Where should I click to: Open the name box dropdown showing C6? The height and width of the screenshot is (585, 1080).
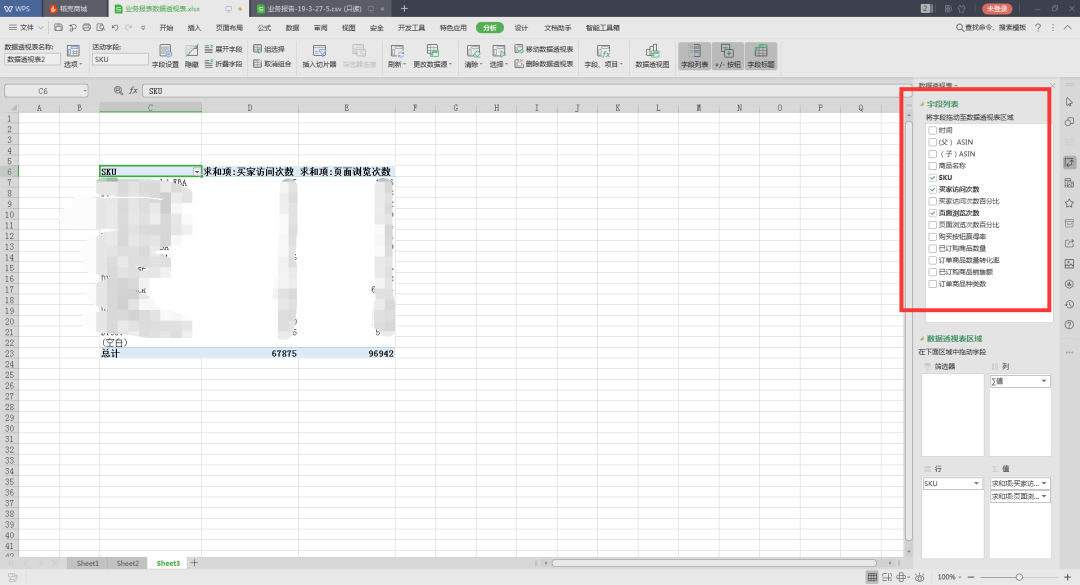(x=85, y=91)
